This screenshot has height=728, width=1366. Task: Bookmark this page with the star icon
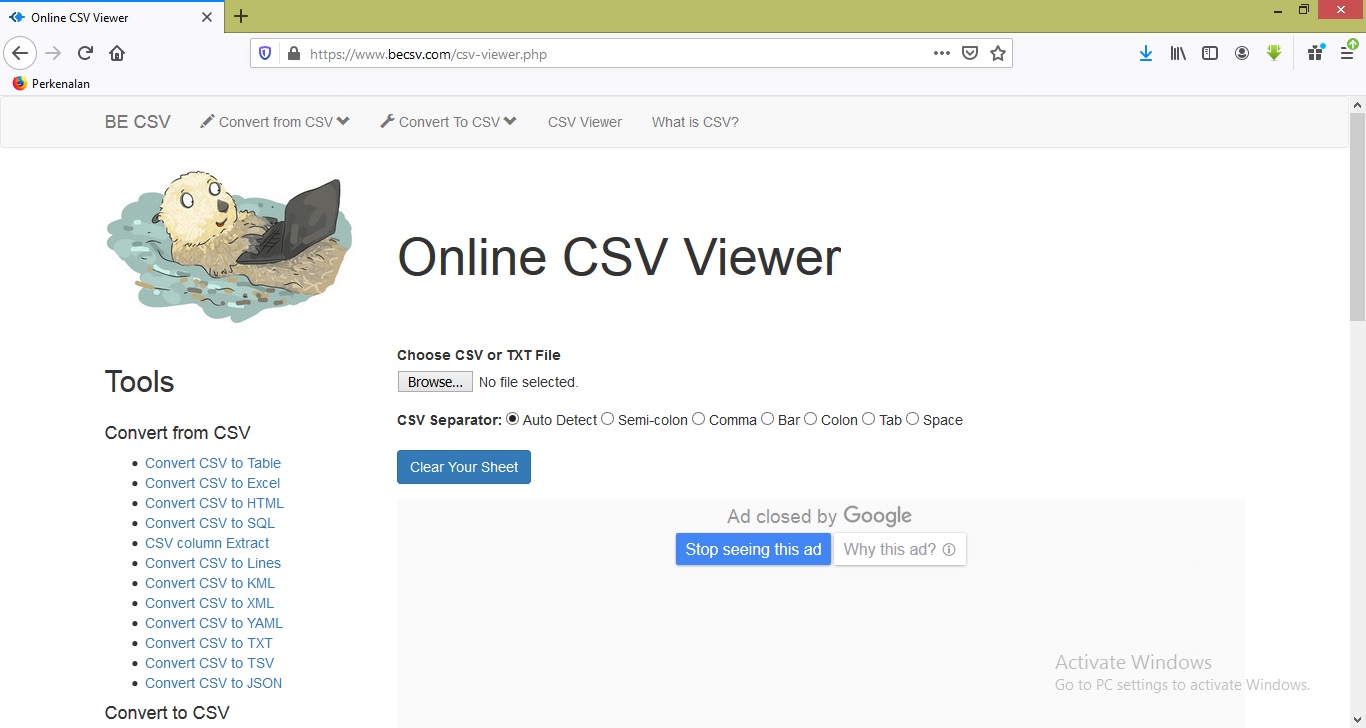[x=997, y=53]
